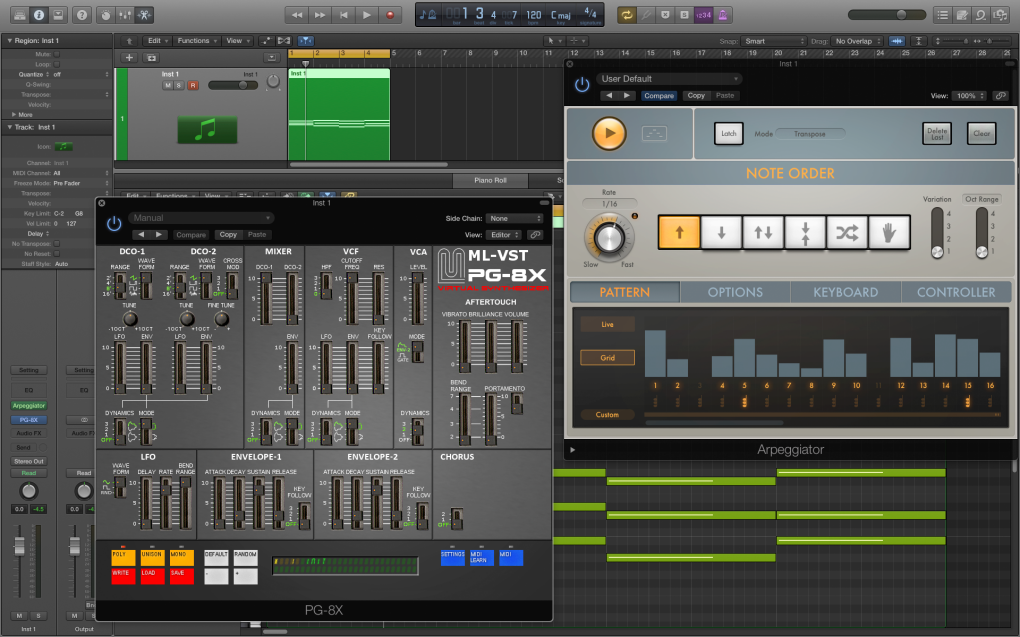
Task: Start the Arpeggiator play button
Action: pos(609,133)
